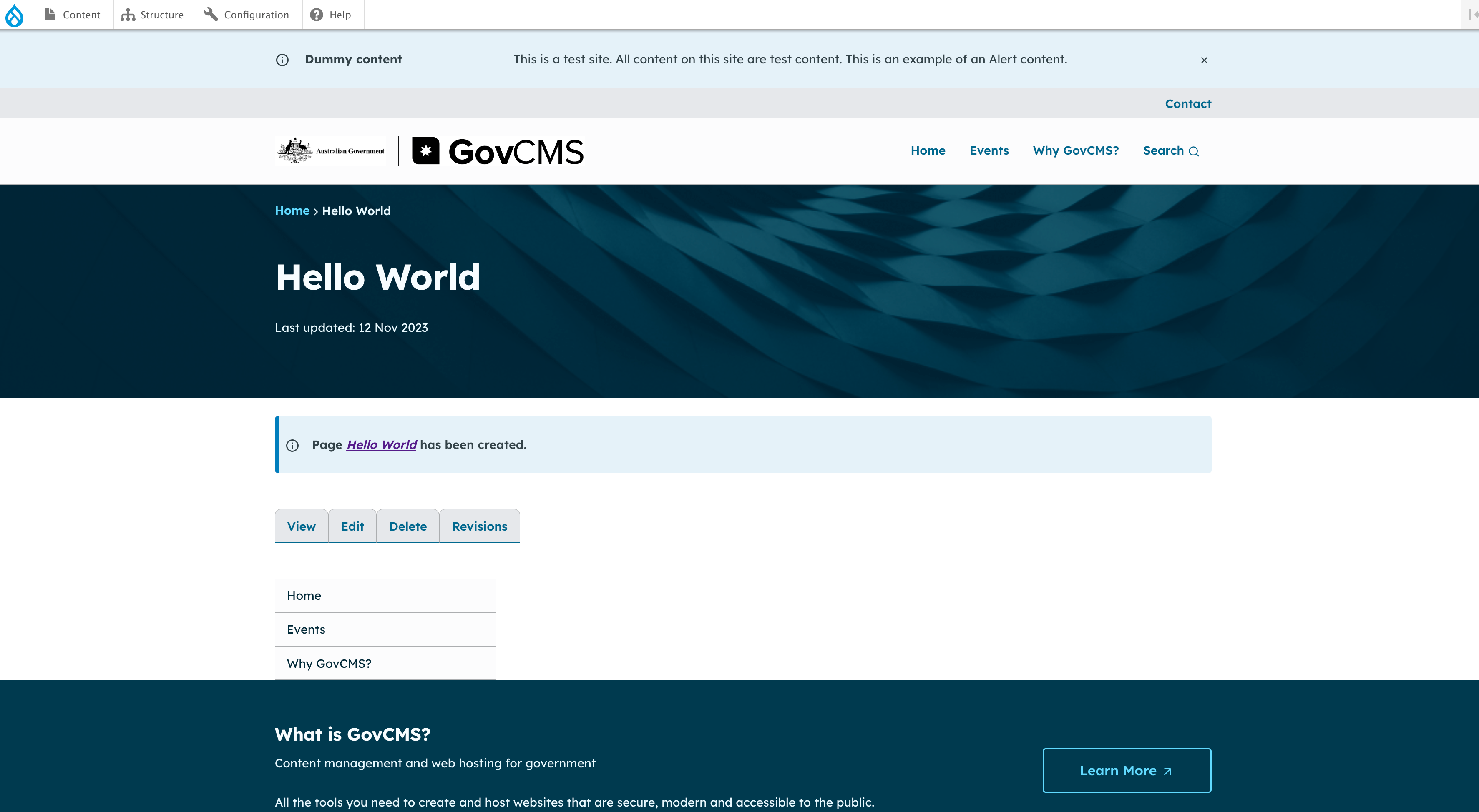Image resolution: width=1479 pixels, height=812 pixels.
Task: Click the Search magnifier in the main navigation
Action: (x=1194, y=151)
